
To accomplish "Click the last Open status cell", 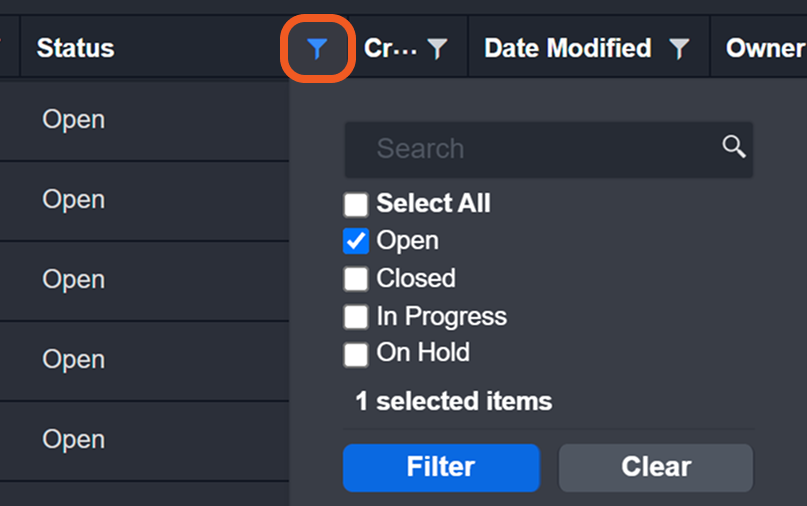I will coord(73,439).
